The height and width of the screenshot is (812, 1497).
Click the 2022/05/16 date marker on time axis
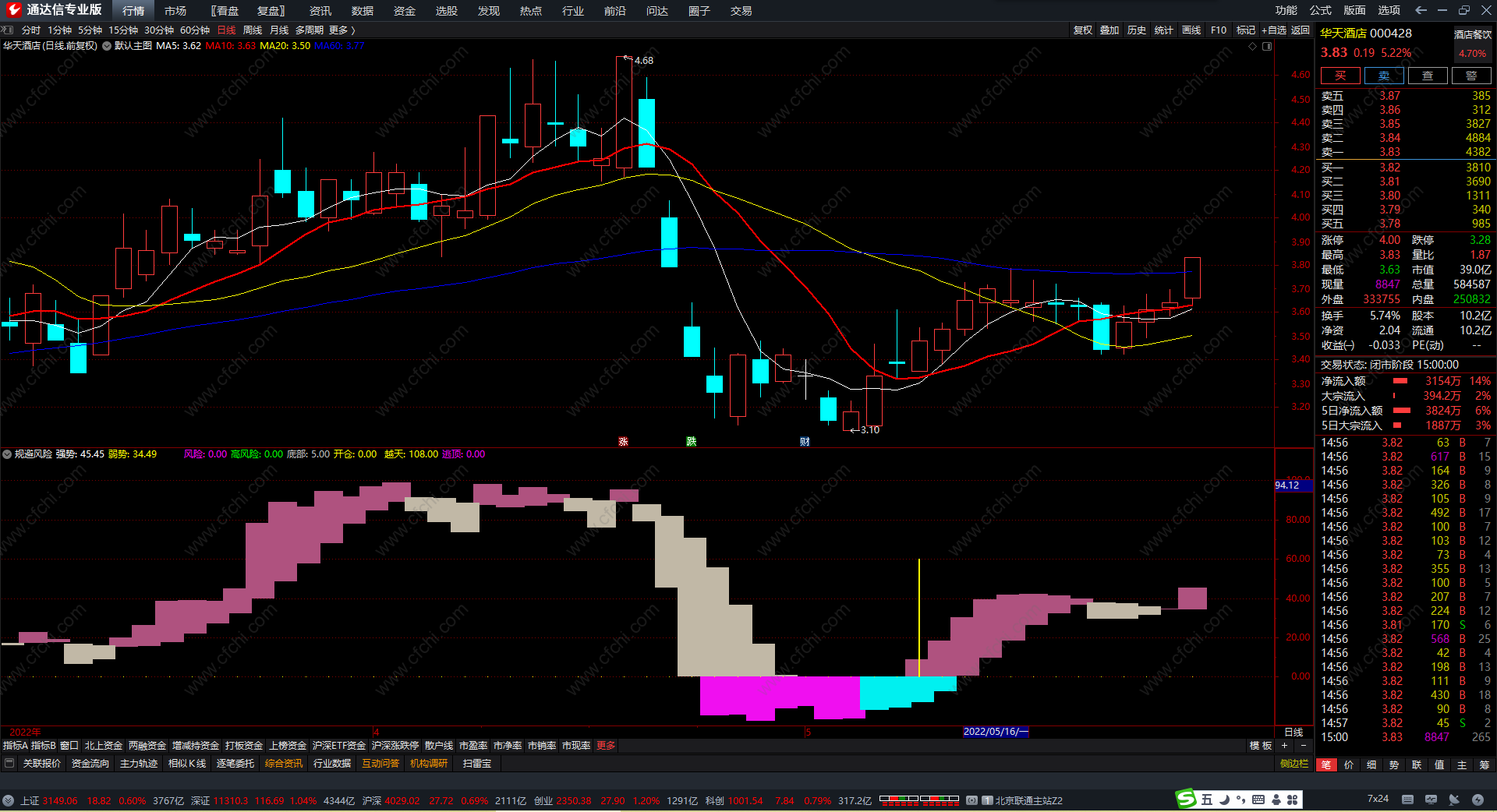pos(996,732)
